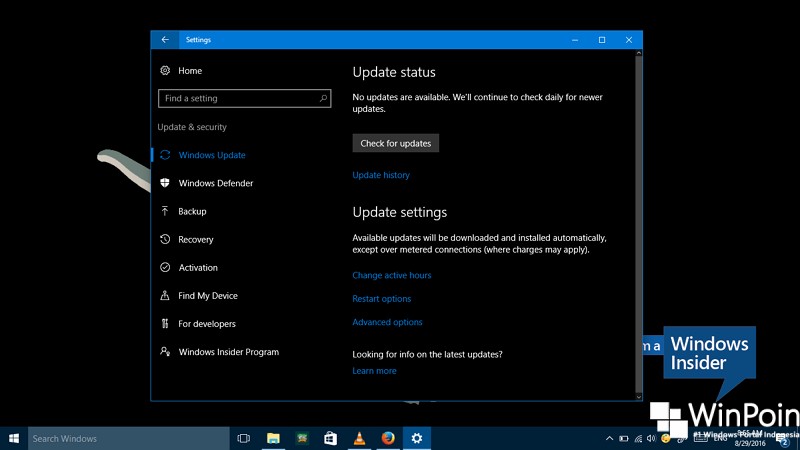The width and height of the screenshot is (800, 450).
Task: Click the Settings window vertical scrollbar
Action: point(638,224)
